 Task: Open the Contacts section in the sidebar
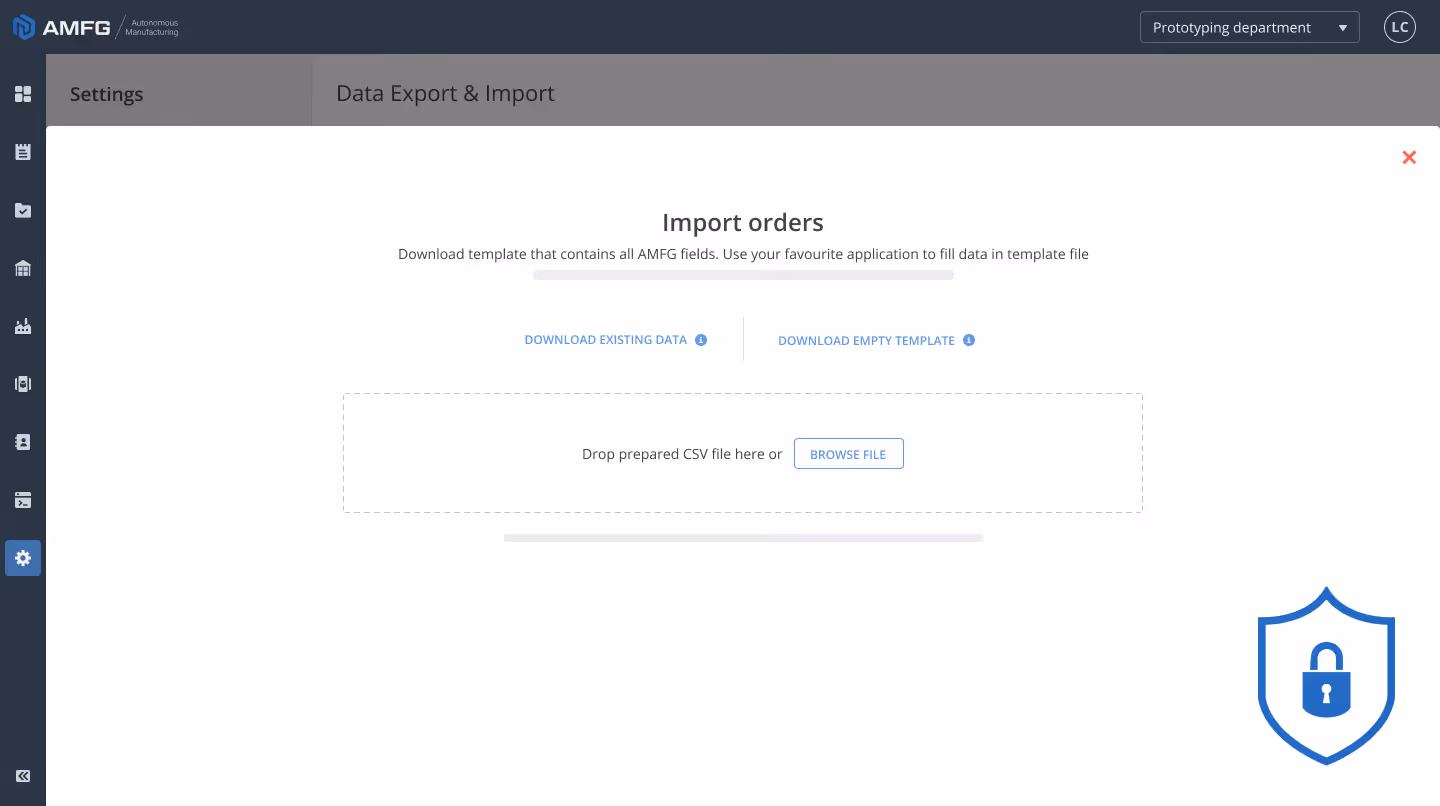(22, 441)
